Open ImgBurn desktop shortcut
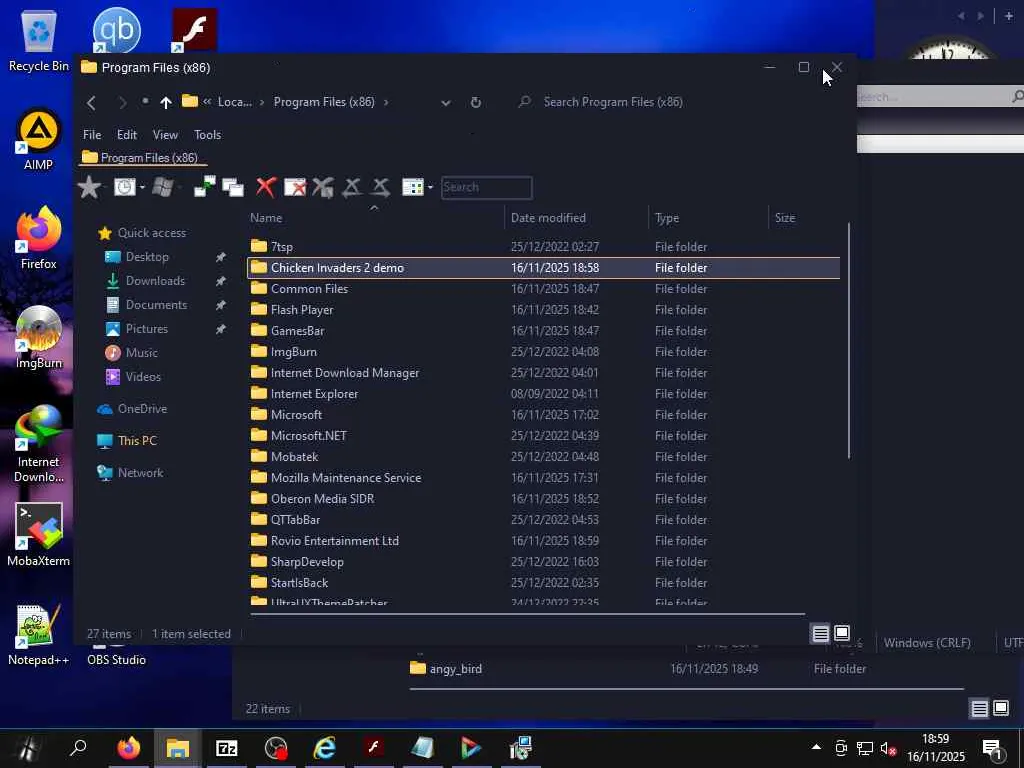This screenshot has width=1024, height=768. tap(39, 338)
